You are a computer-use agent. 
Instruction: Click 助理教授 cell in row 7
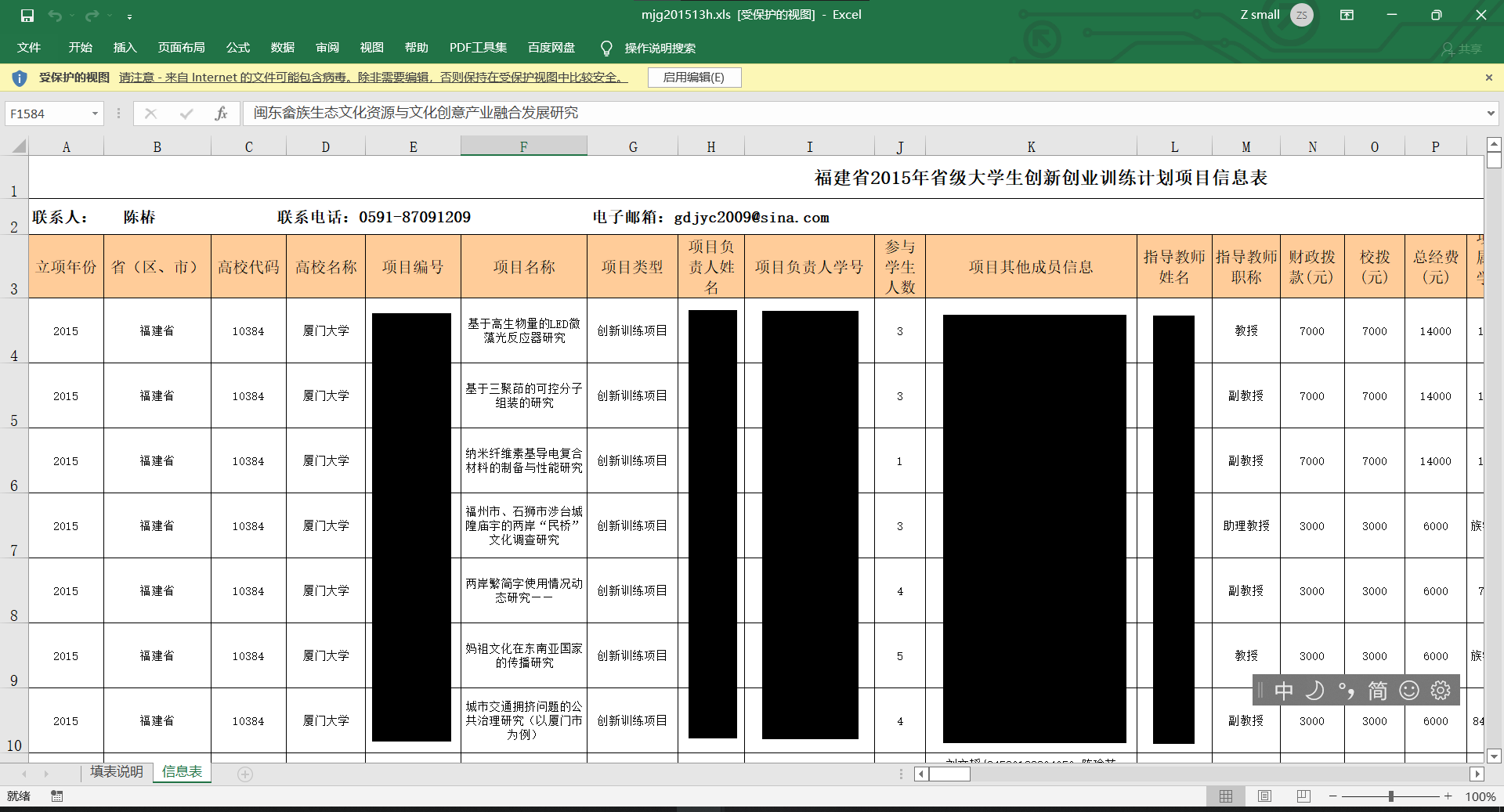click(x=1246, y=525)
